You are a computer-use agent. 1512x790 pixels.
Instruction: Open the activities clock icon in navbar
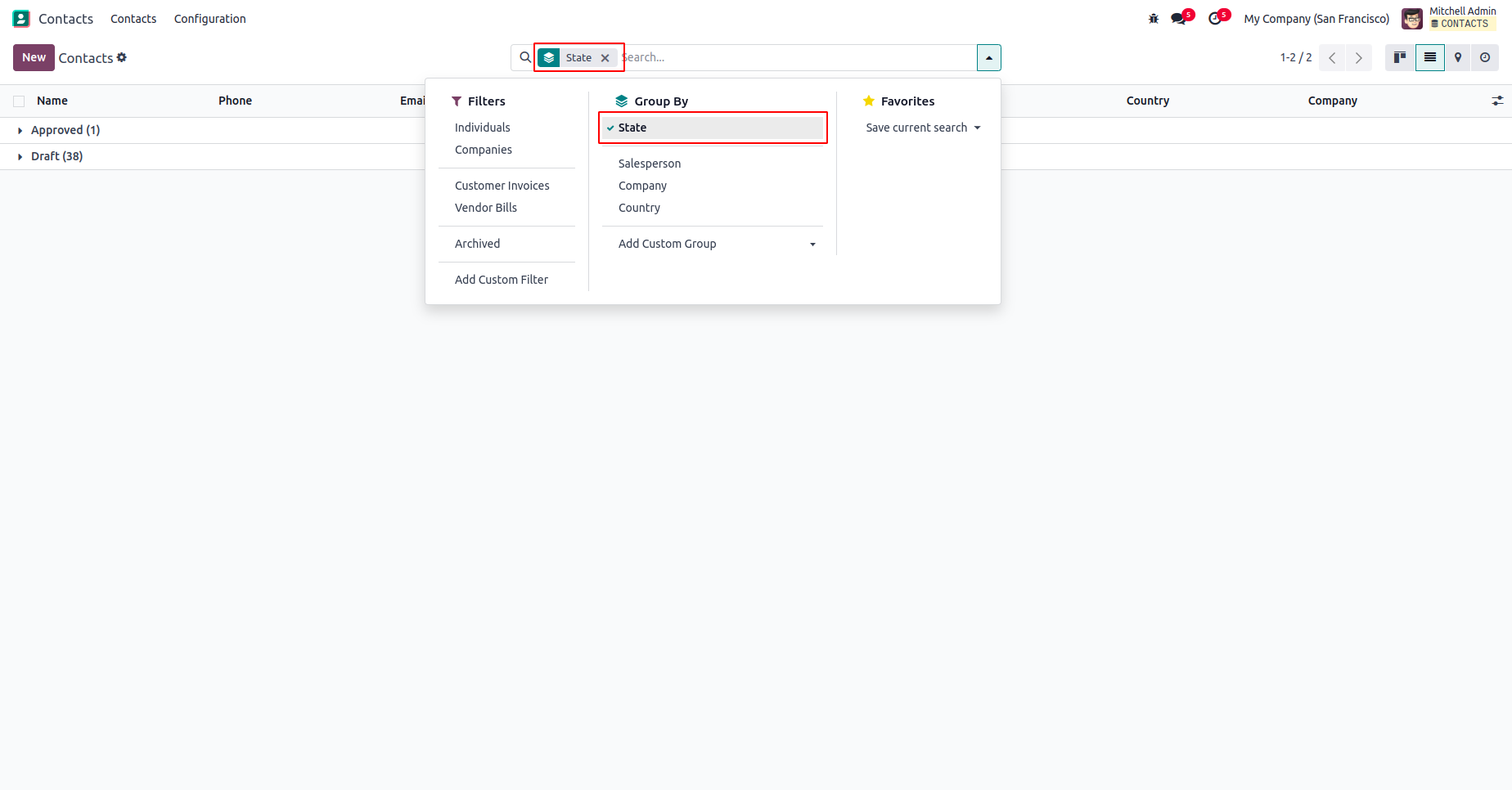coord(1215,19)
